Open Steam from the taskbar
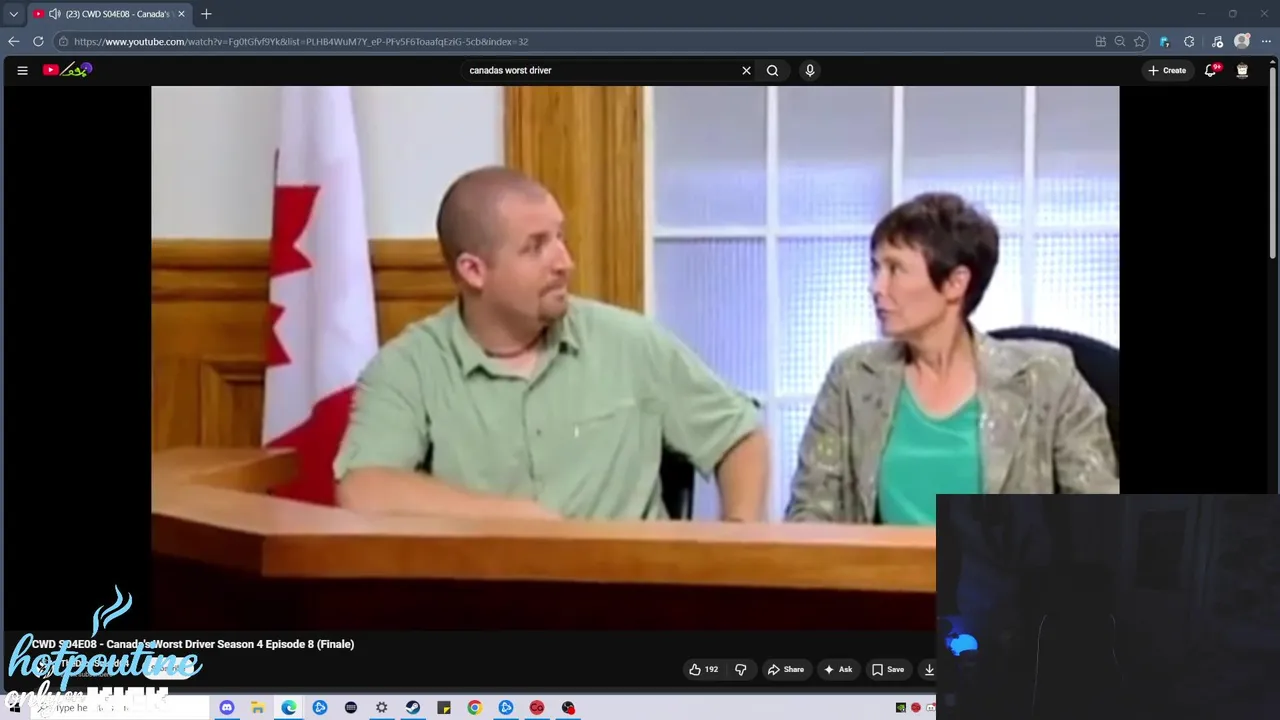The width and height of the screenshot is (1280, 720). click(413, 708)
